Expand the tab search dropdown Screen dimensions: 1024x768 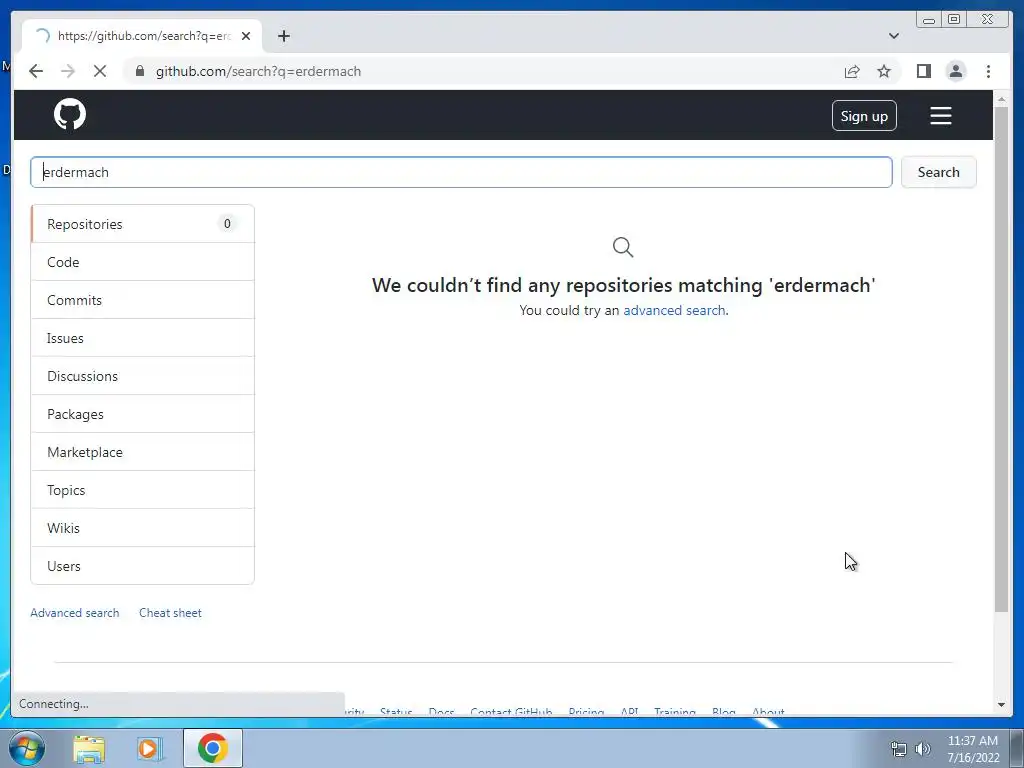(893, 36)
